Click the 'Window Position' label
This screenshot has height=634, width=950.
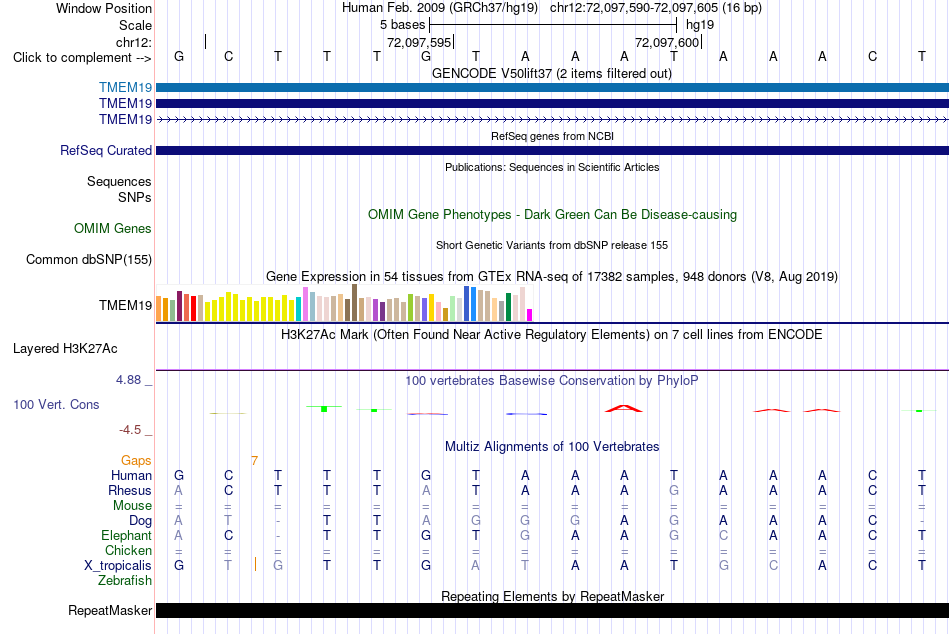pyautogui.click(x=104, y=8)
